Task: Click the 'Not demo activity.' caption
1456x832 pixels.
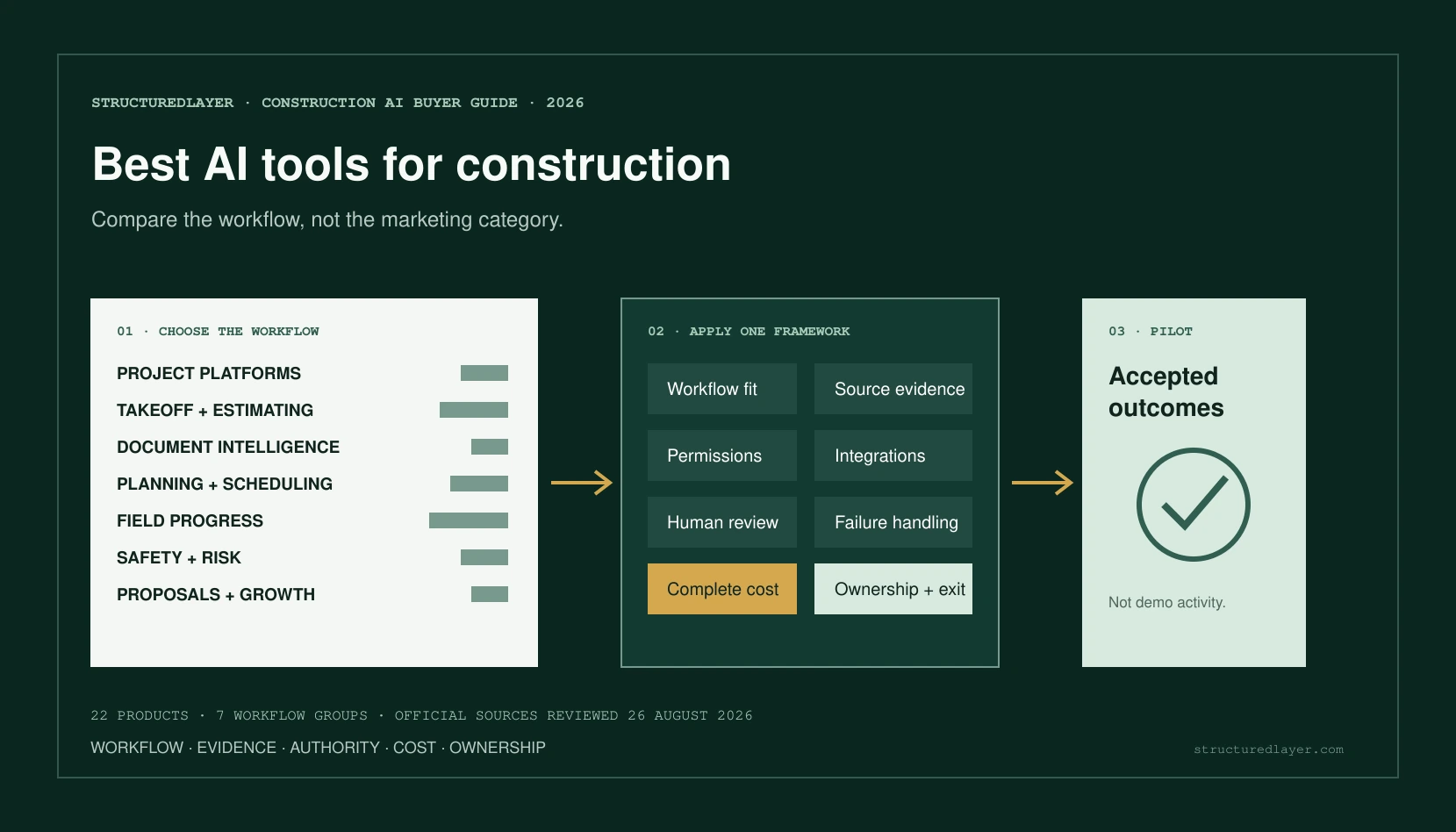Action: click(x=1166, y=602)
